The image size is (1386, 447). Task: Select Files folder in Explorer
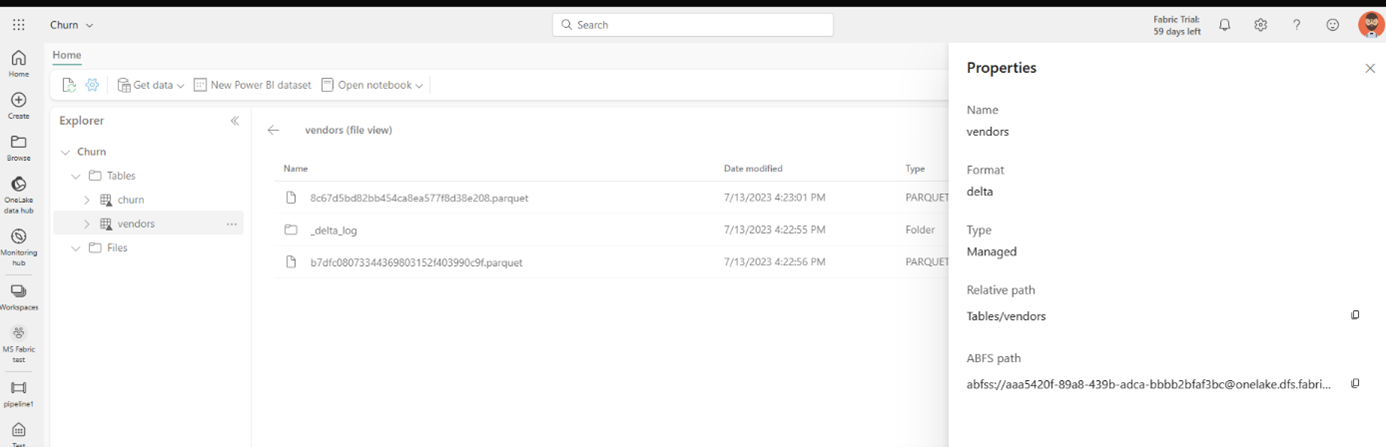[117, 248]
